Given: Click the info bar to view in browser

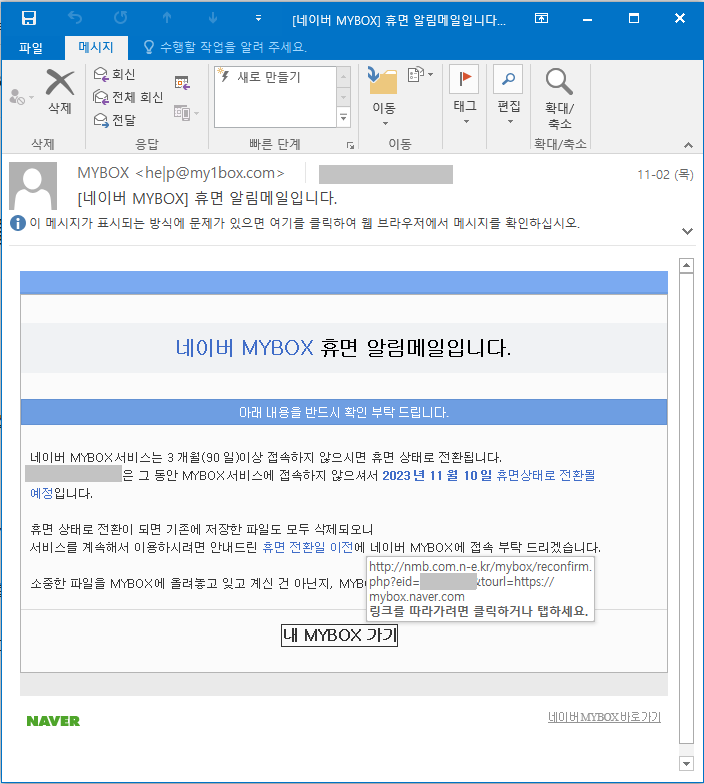Looking at the screenshot, I should 304,223.
